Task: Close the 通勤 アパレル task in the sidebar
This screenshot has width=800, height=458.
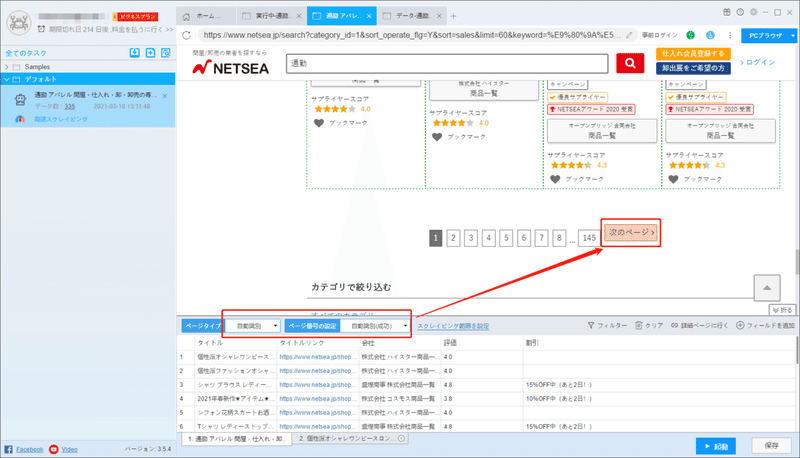Action: 165,96
